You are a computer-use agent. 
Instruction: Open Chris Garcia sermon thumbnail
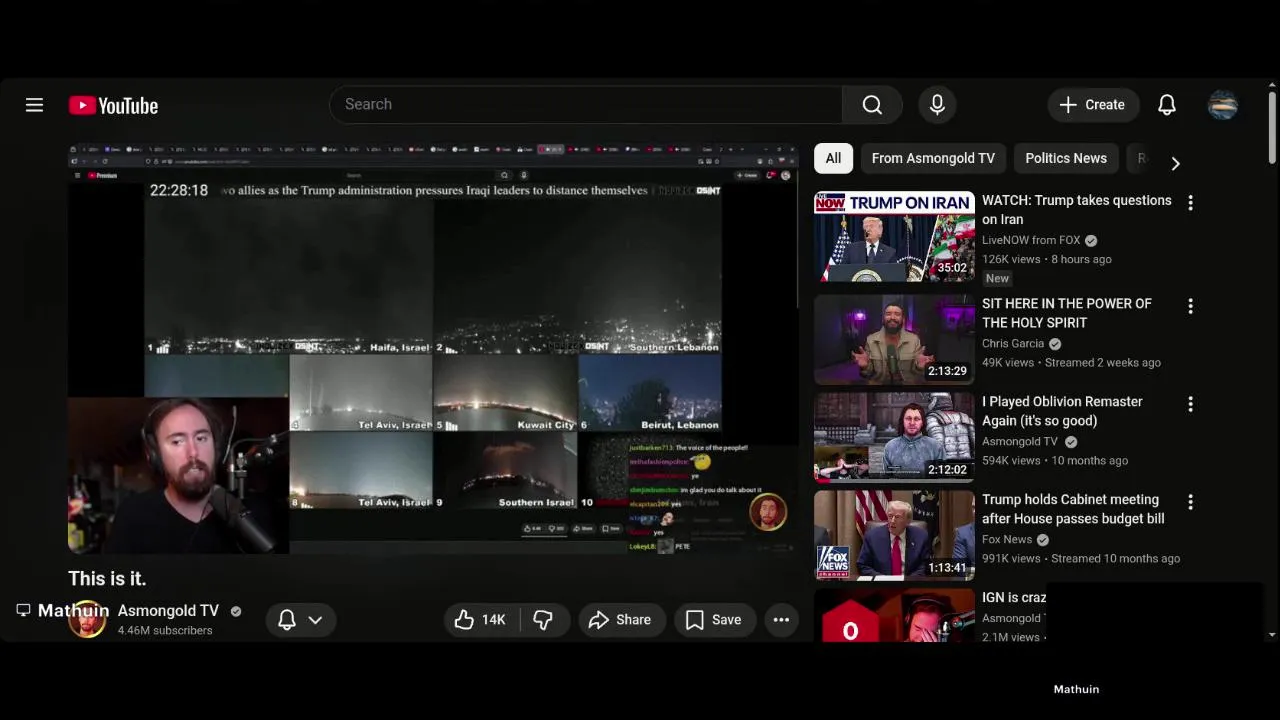click(894, 339)
